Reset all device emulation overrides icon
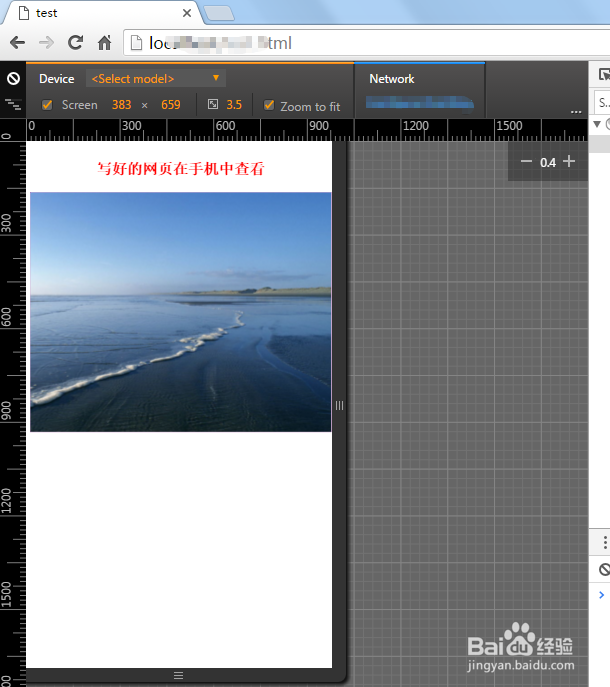Viewport: 610px width, 687px height. click(13, 78)
